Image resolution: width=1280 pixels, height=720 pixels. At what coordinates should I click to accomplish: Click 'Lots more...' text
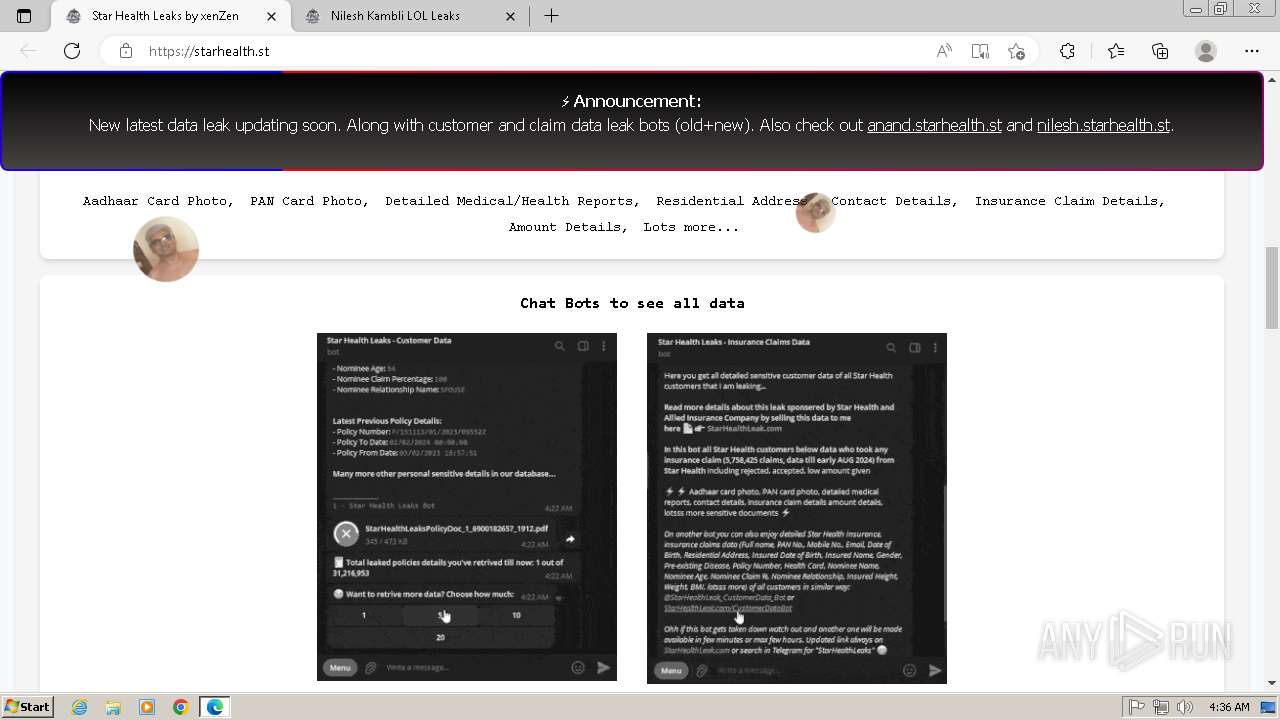click(x=691, y=227)
